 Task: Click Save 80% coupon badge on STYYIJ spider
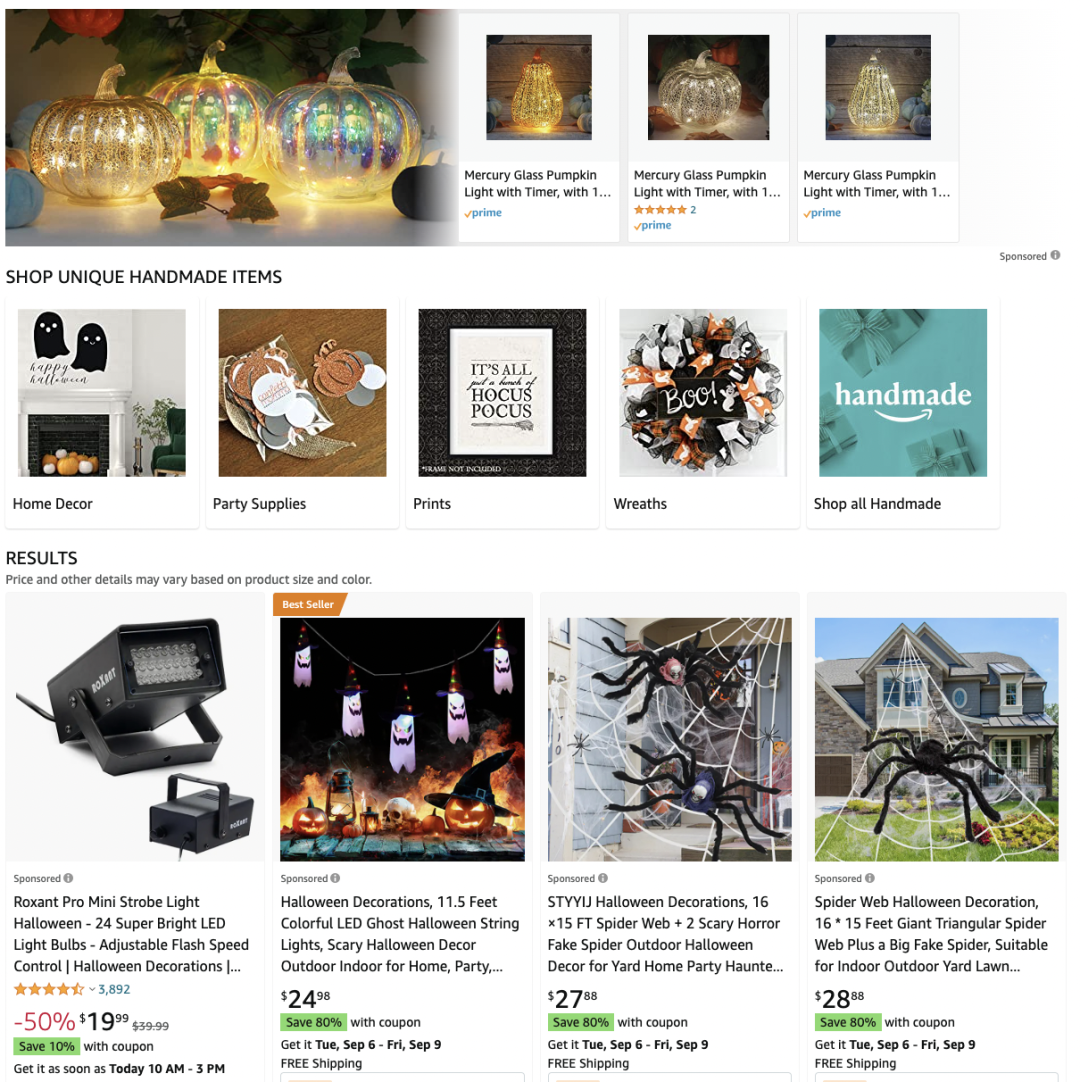tap(580, 1022)
